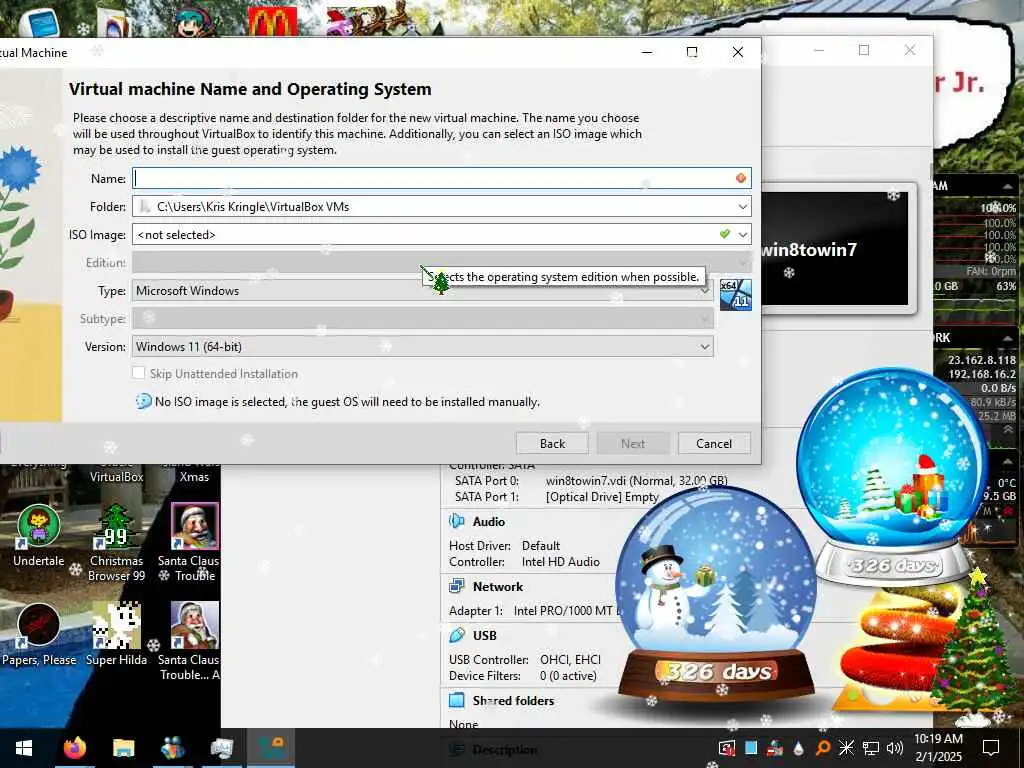Click the win8towin7 preview thumbnail in VirtualBox Manager
Viewport: 1024px width, 768px height.
[835, 248]
